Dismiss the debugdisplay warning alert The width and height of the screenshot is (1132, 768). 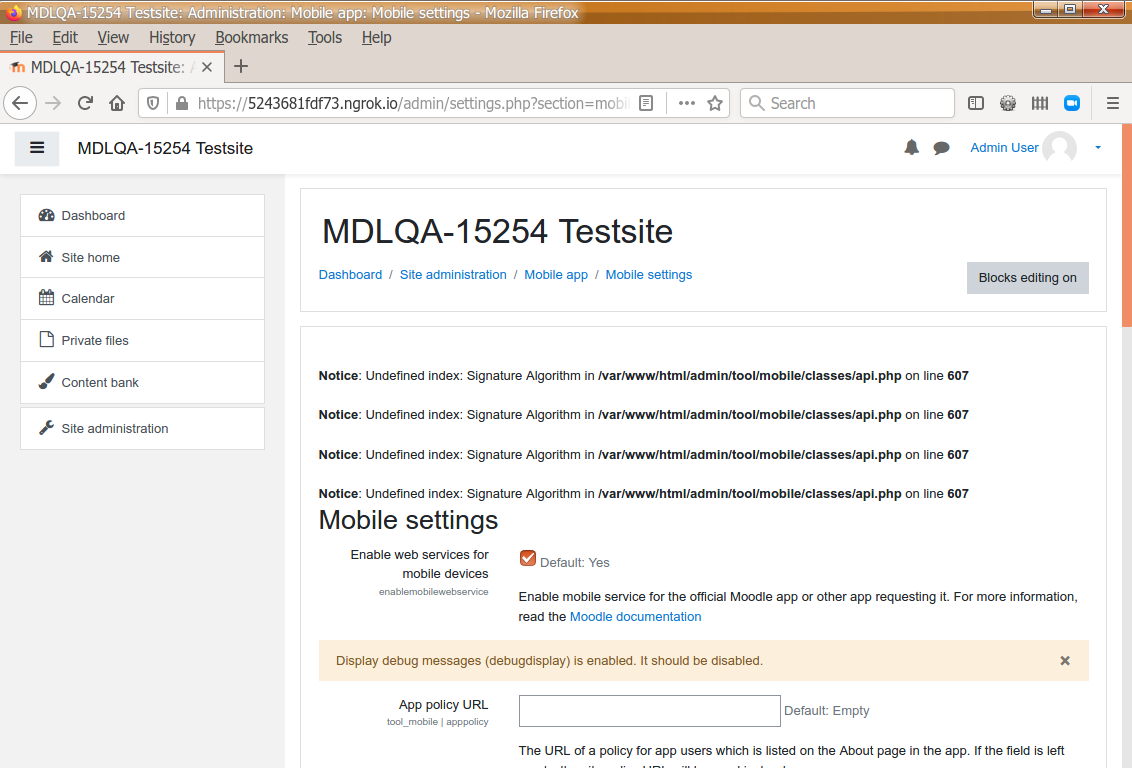(1065, 660)
